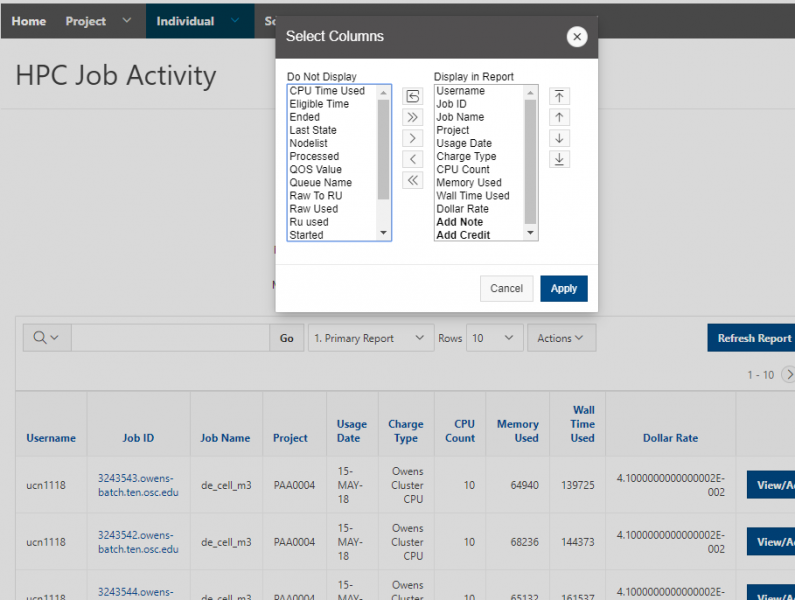Expand the Primary Report dropdown
Screen dimensions: 795x600
tap(371, 338)
